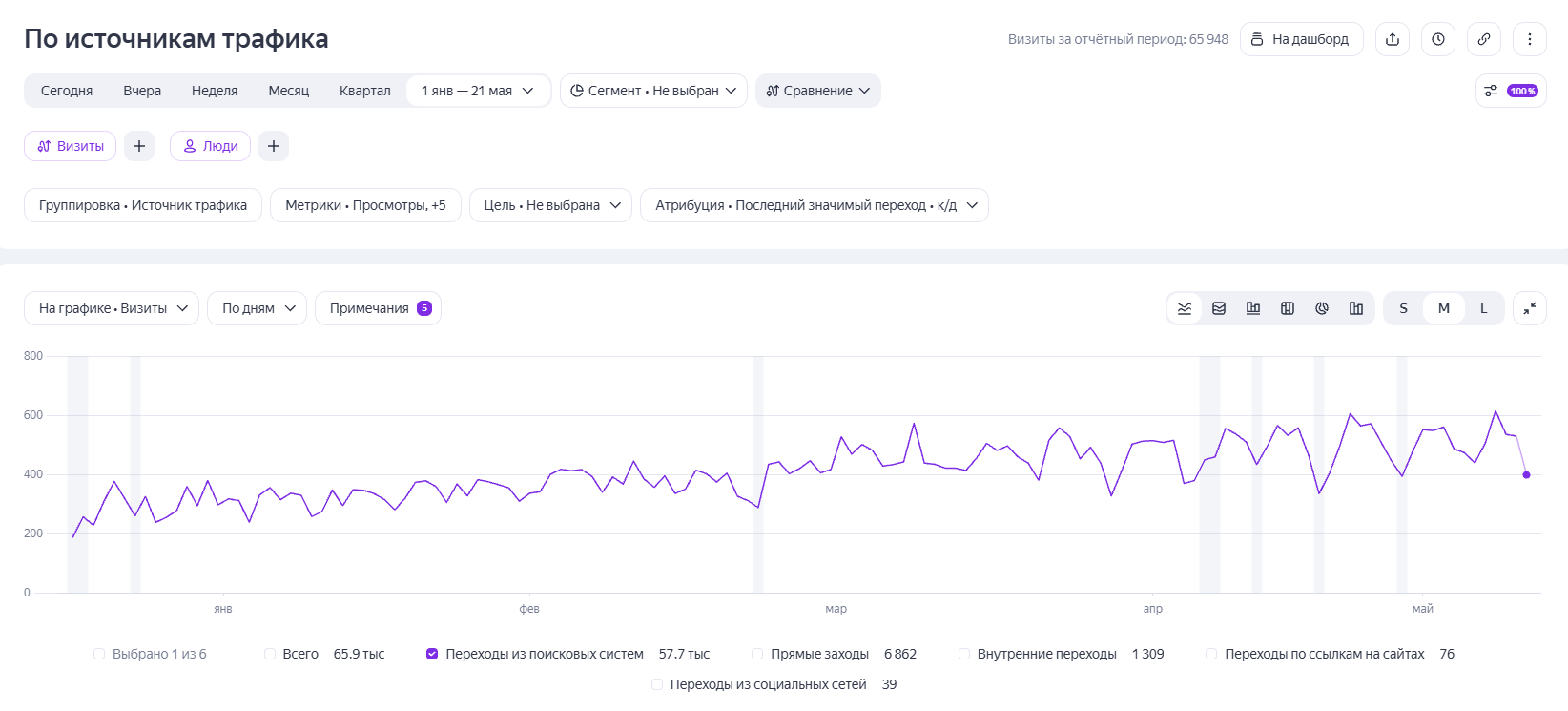Check the Всего series checkbox

(x=270, y=654)
